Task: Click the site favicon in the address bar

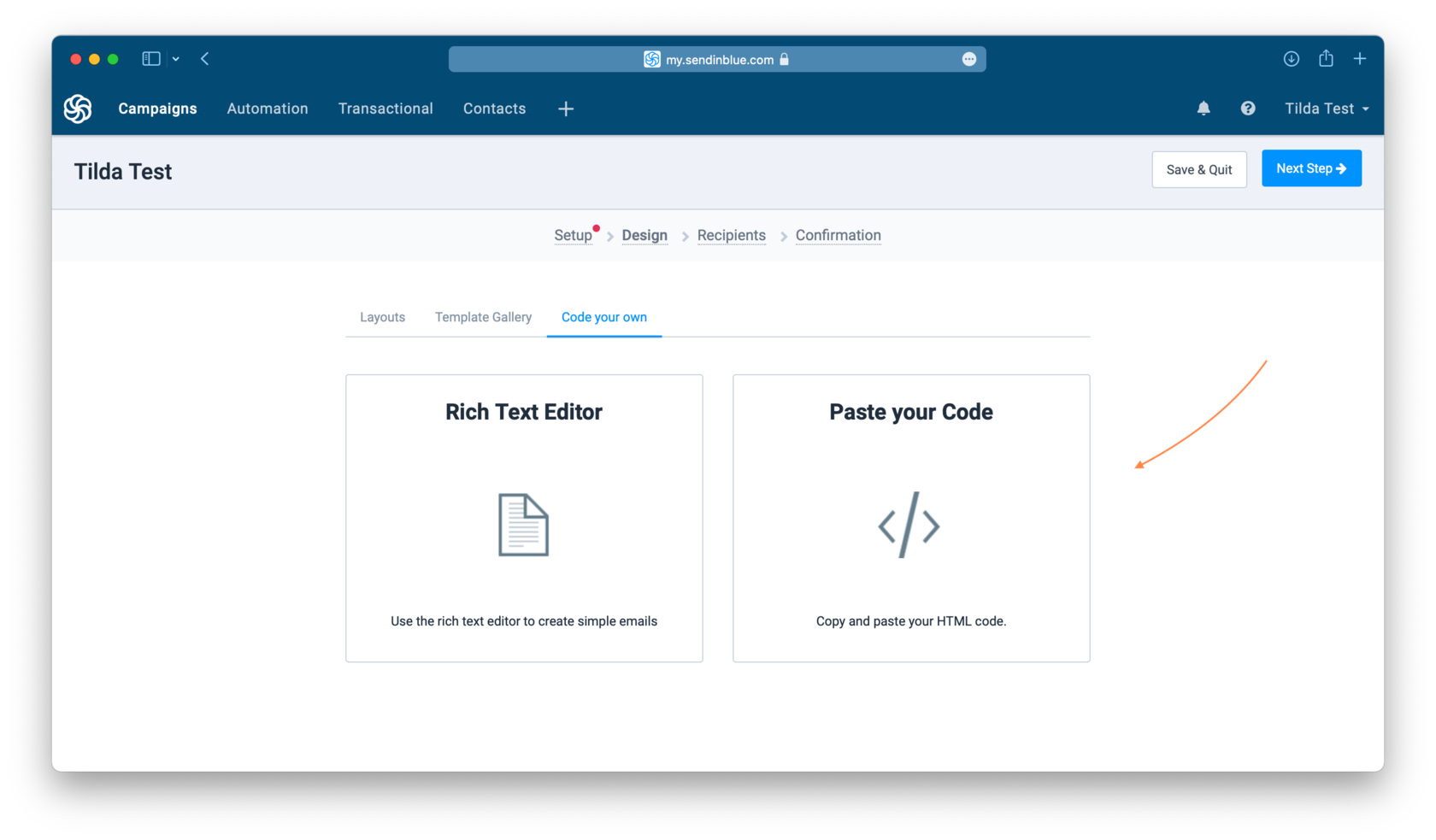Action: [x=652, y=59]
